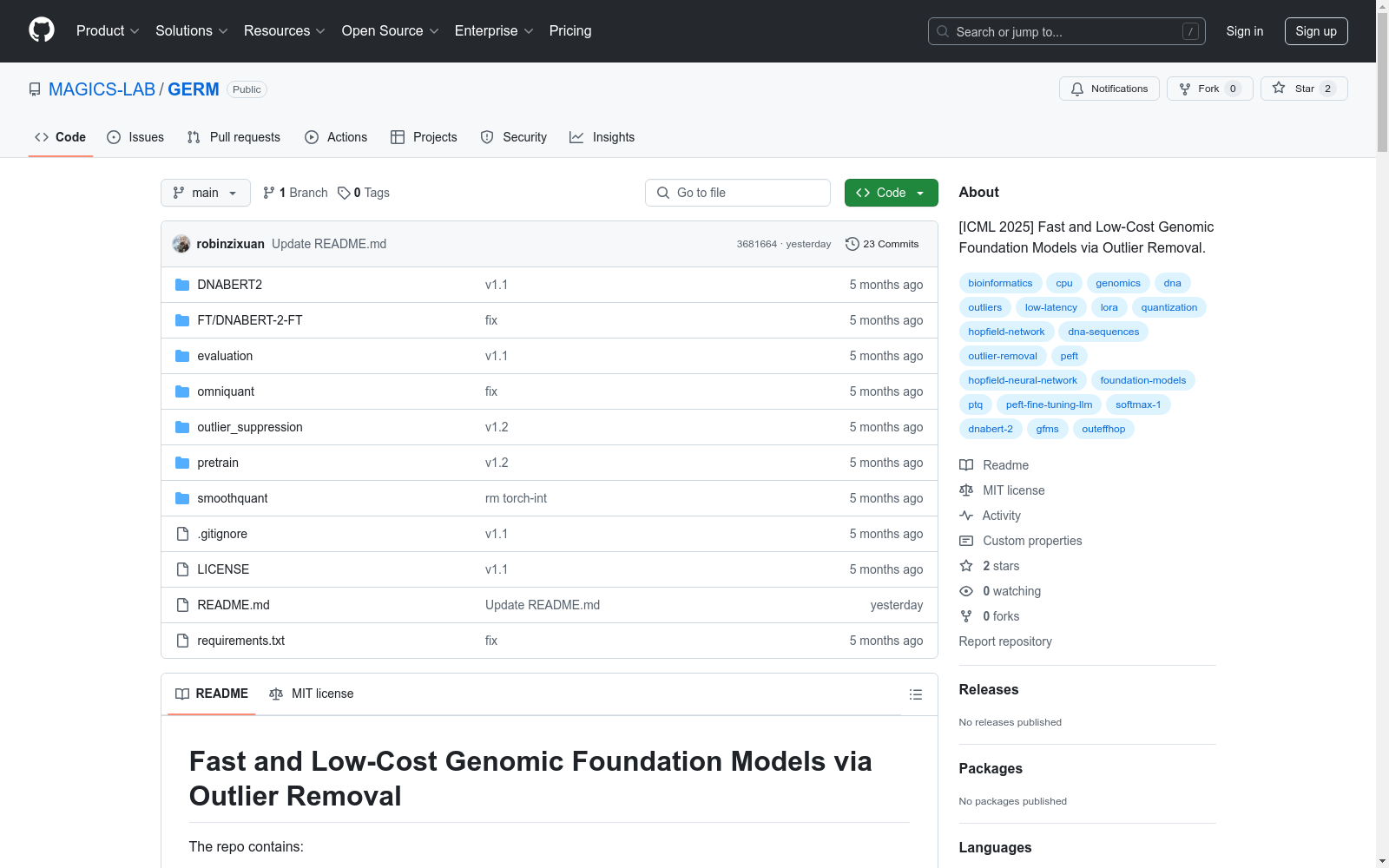Open the Pricing page link

click(x=570, y=30)
